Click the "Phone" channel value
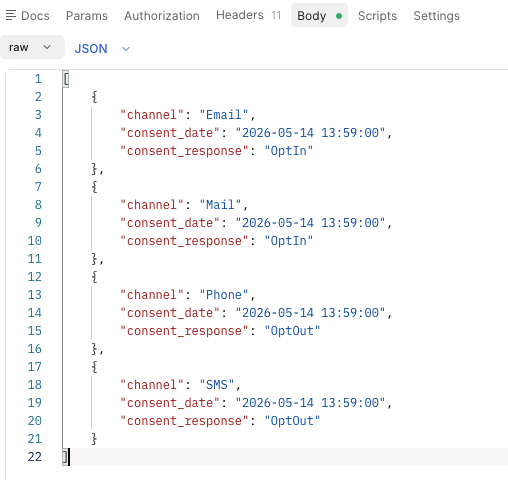Image resolution: width=508 pixels, height=480 pixels. (224, 295)
